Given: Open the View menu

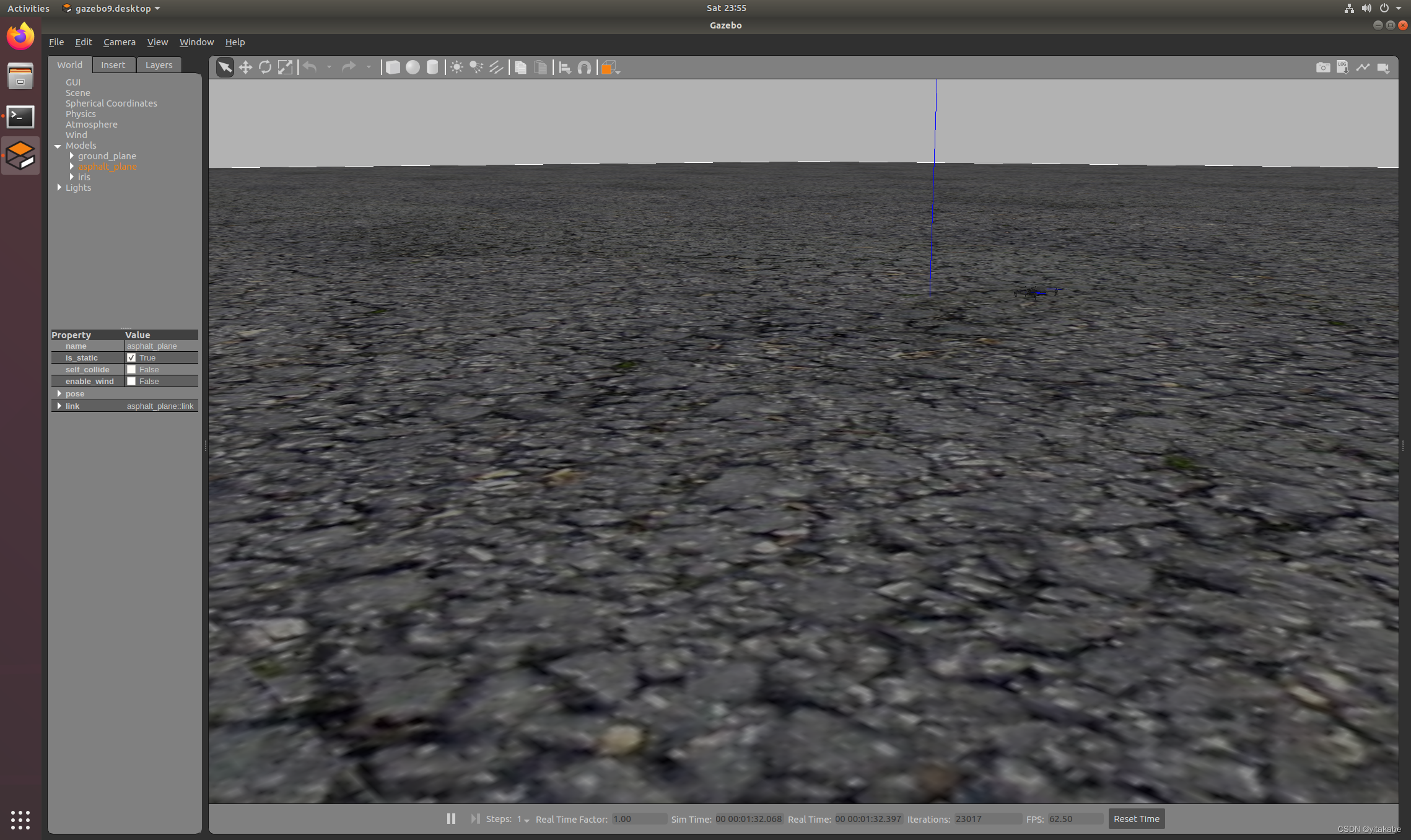Looking at the screenshot, I should (157, 42).
